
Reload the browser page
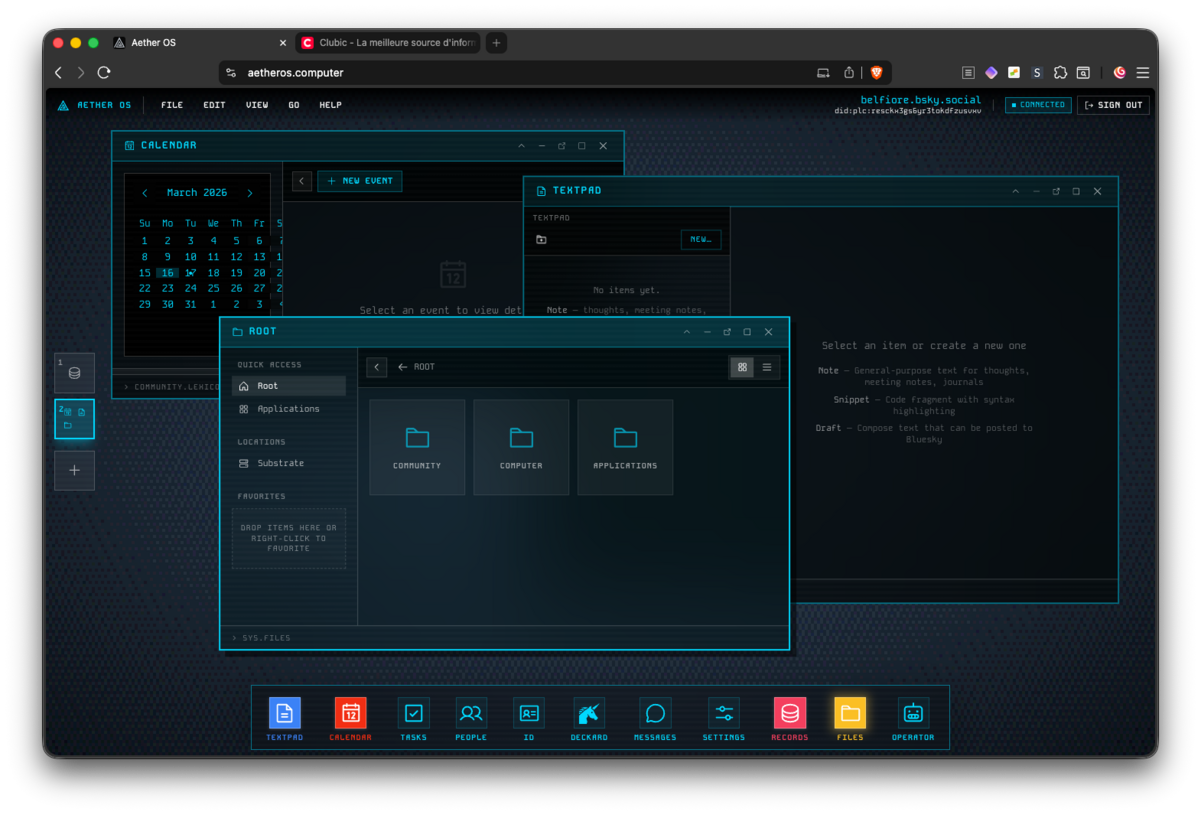tap(104, 72)
